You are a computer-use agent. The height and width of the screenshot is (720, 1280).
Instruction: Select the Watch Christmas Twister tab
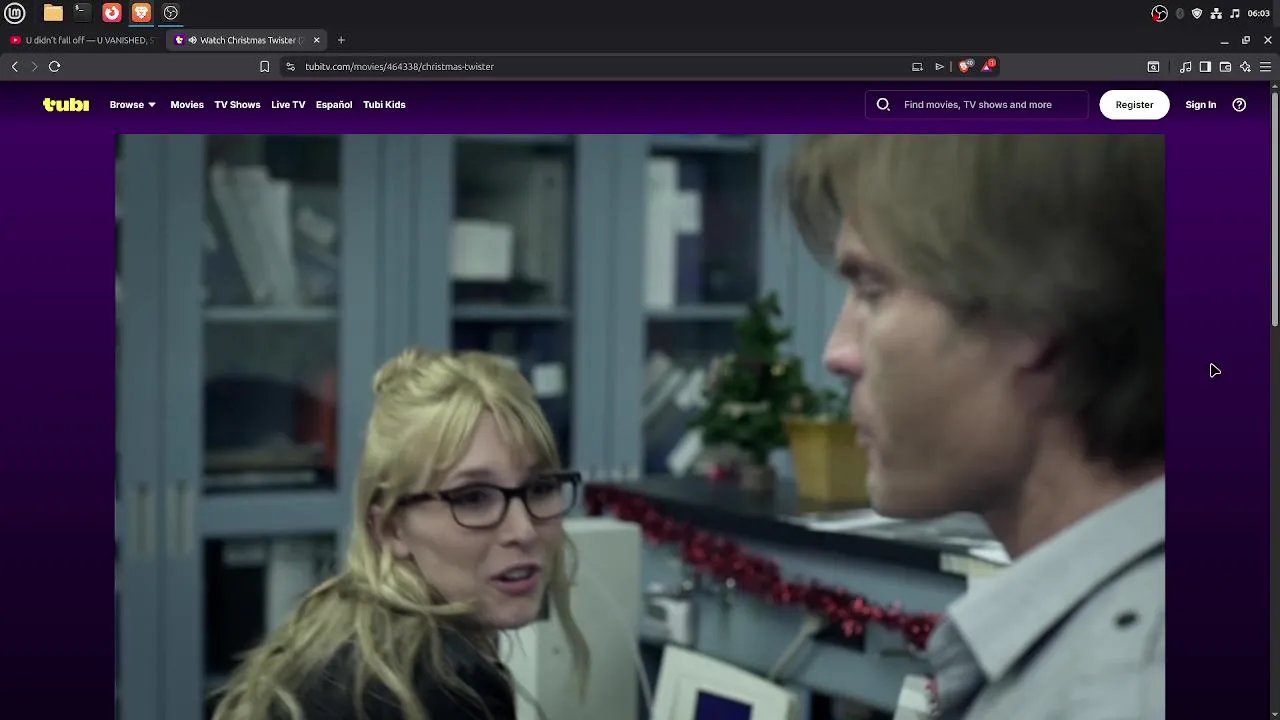(247, 40)
